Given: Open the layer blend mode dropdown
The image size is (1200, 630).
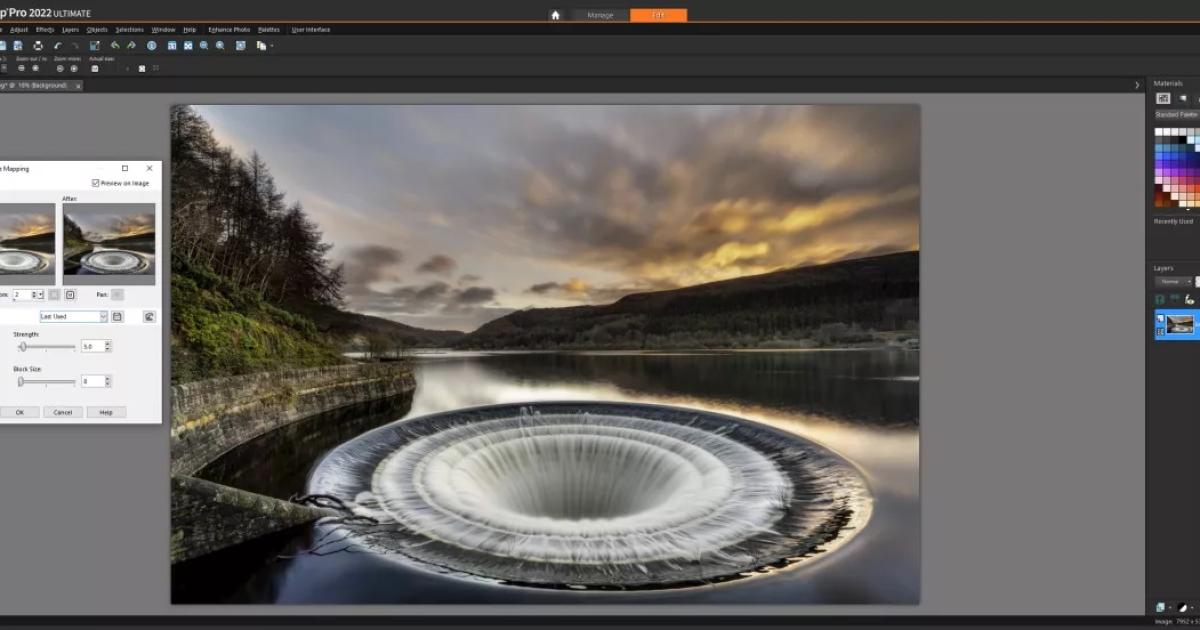Looking at the screenshot, I should [x=1174, y=282].
